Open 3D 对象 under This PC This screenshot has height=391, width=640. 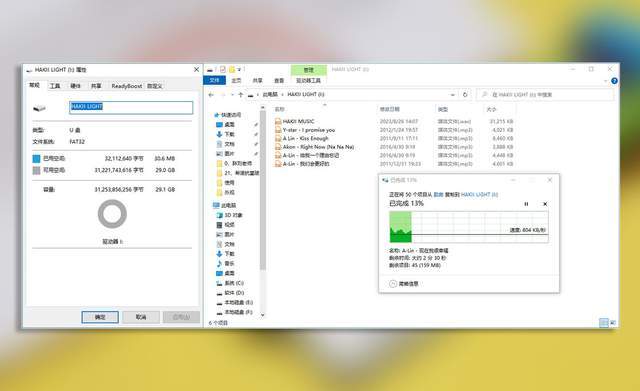(x=229, y=215)
